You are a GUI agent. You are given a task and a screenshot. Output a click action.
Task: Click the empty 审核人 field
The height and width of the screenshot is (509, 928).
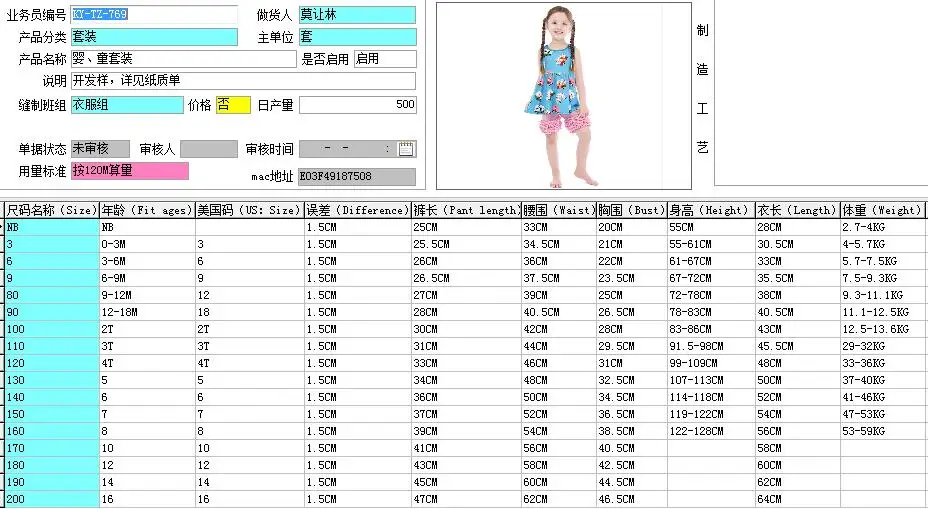pos(208,149)
